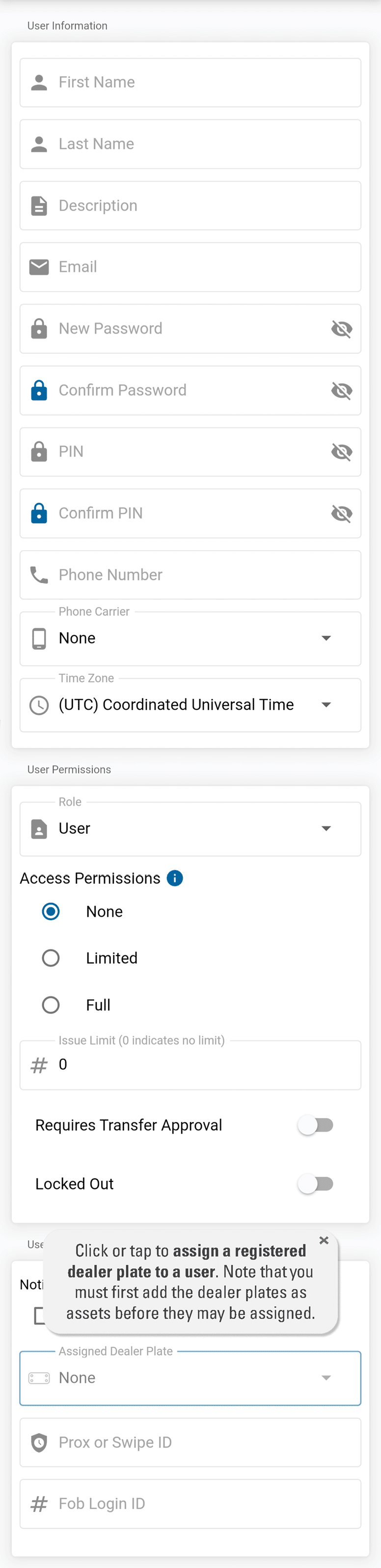Click the document icon in Description field

click(x=39, y=206)
